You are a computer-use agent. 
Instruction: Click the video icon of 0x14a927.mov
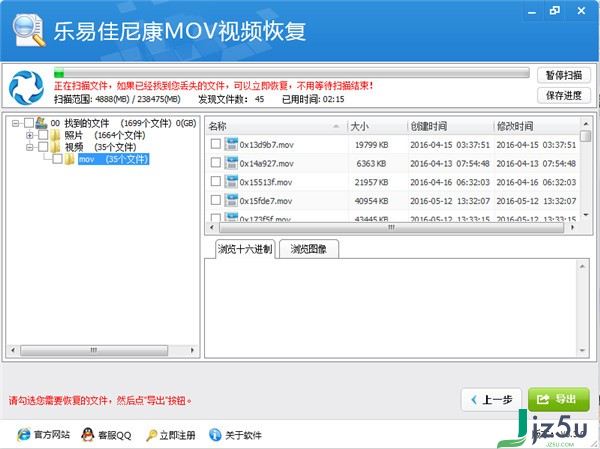pos(231,163)
